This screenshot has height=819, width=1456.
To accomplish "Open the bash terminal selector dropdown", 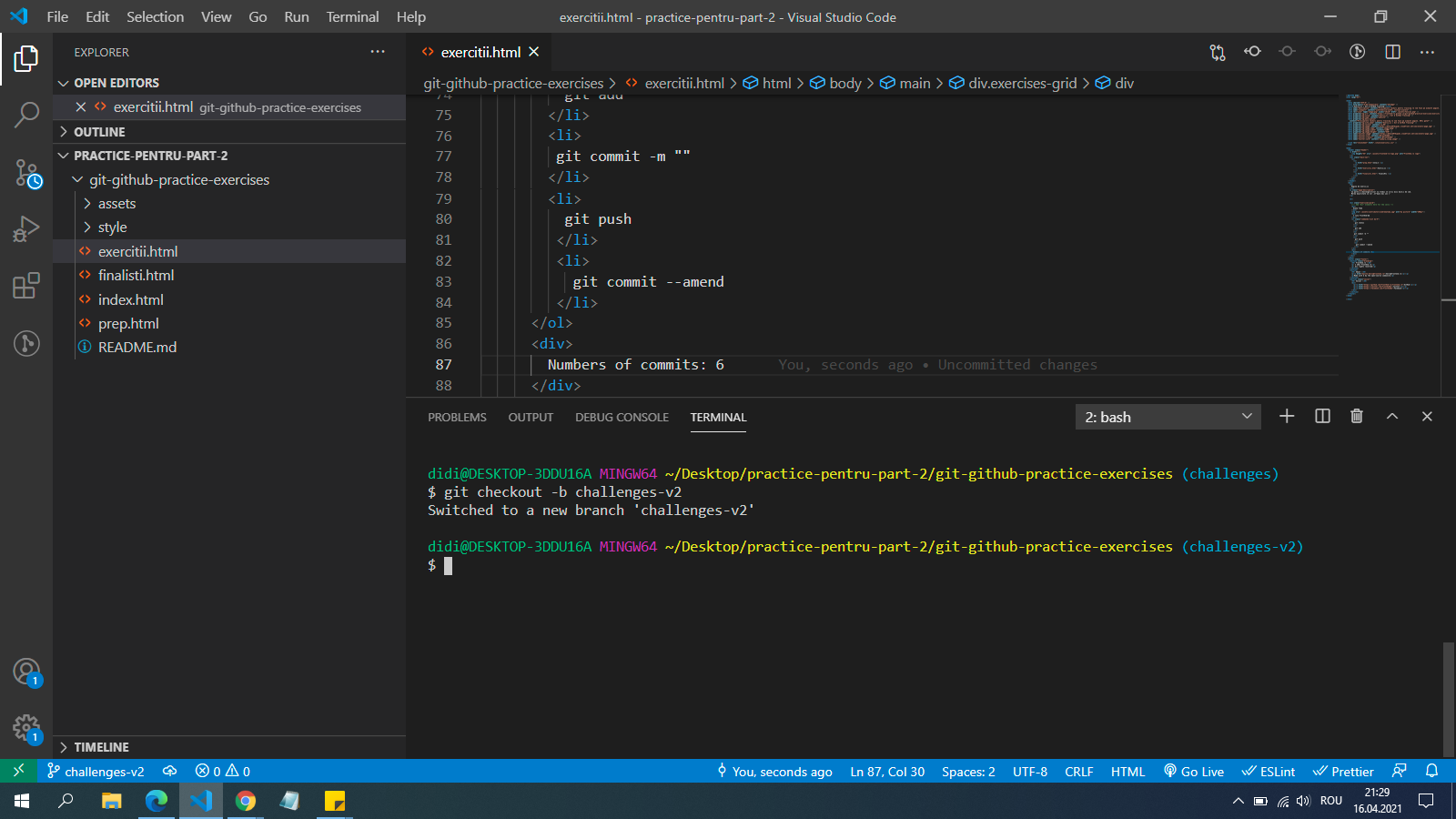I will click(1168, 417).
